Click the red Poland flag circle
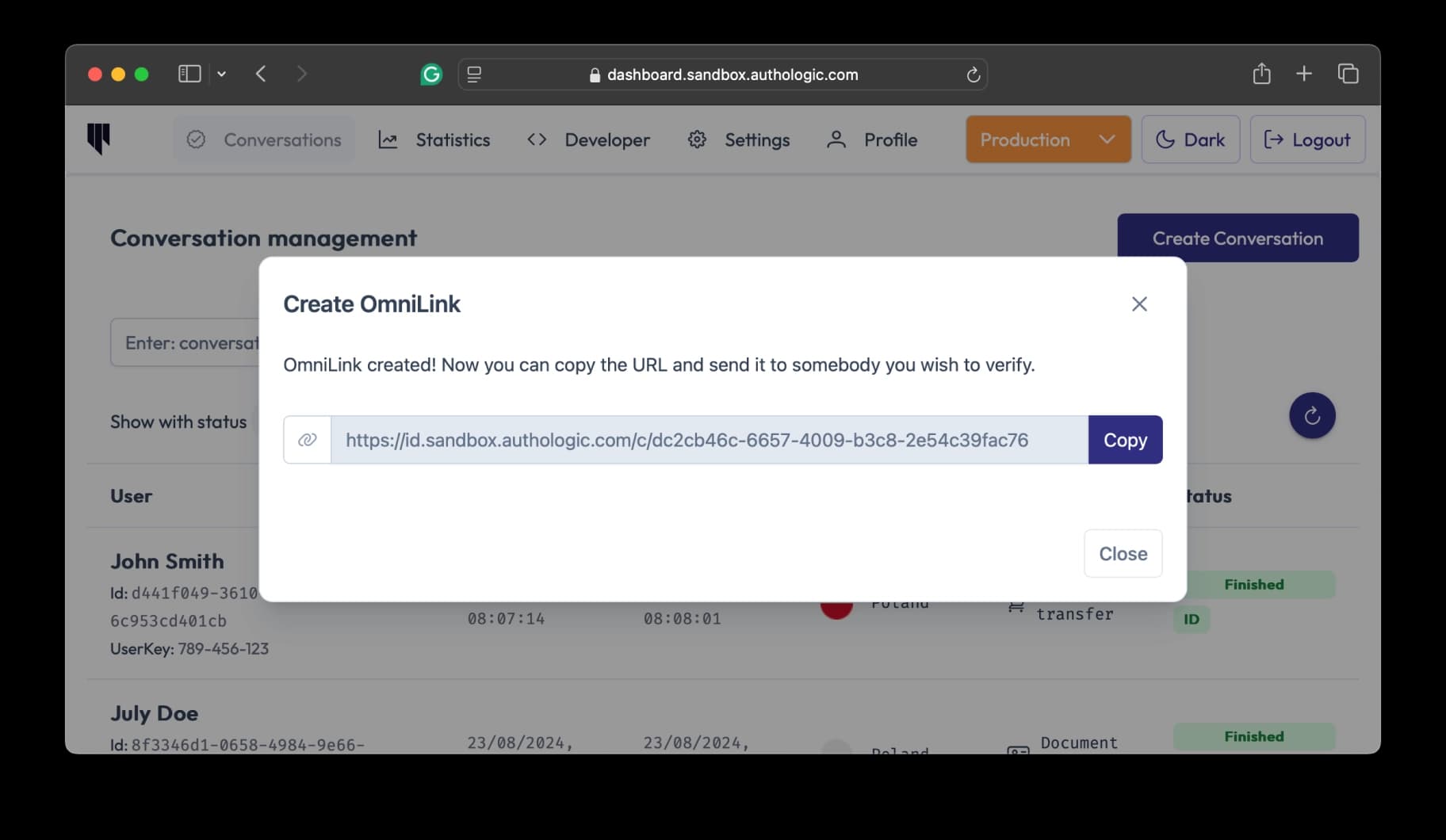This screenshot has width=1446, height=840. (x=836, y=609)
